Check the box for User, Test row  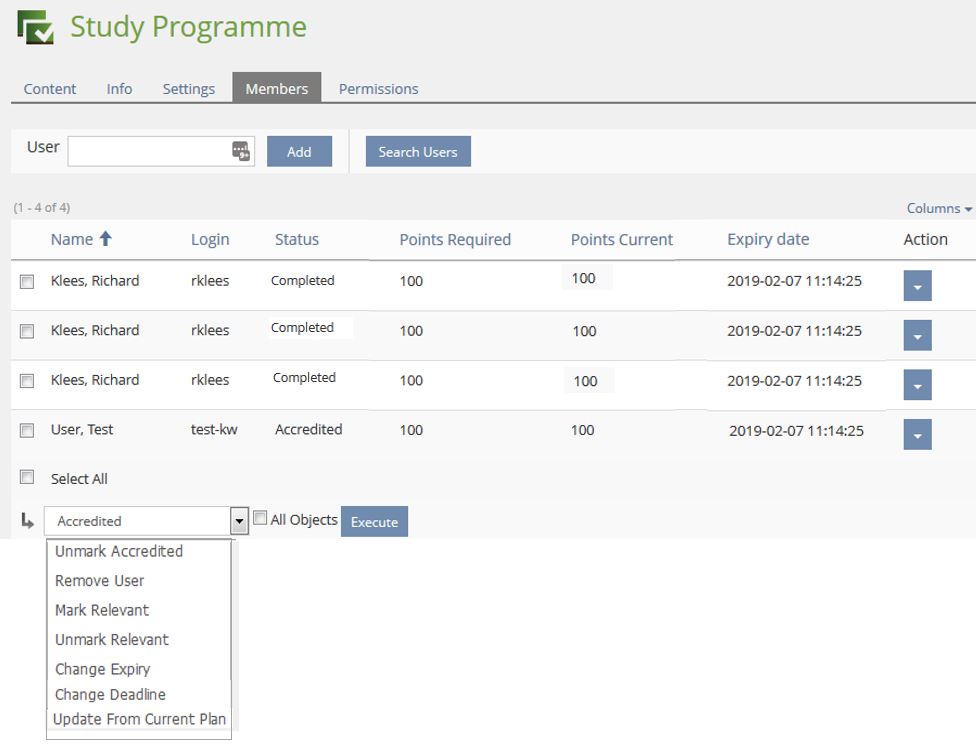pos(28,431)
